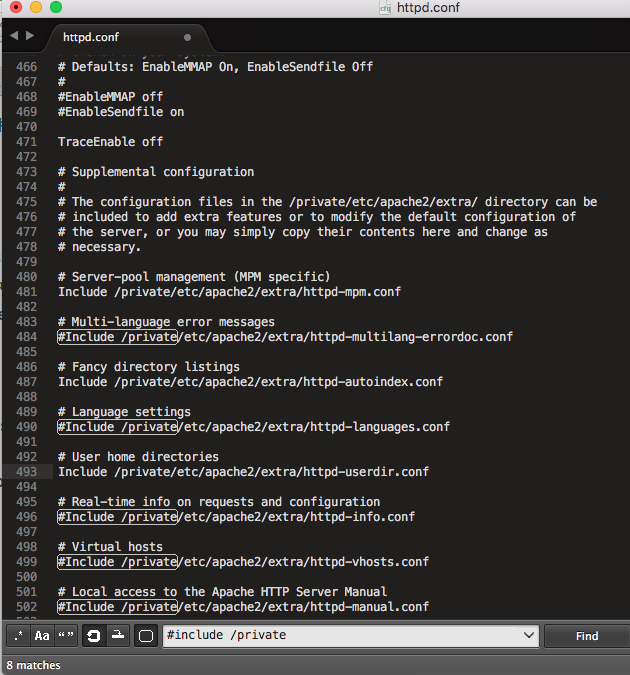Toggle in-selection search button
This screenshot has width=630, height=675.
(x=118, y=636)
